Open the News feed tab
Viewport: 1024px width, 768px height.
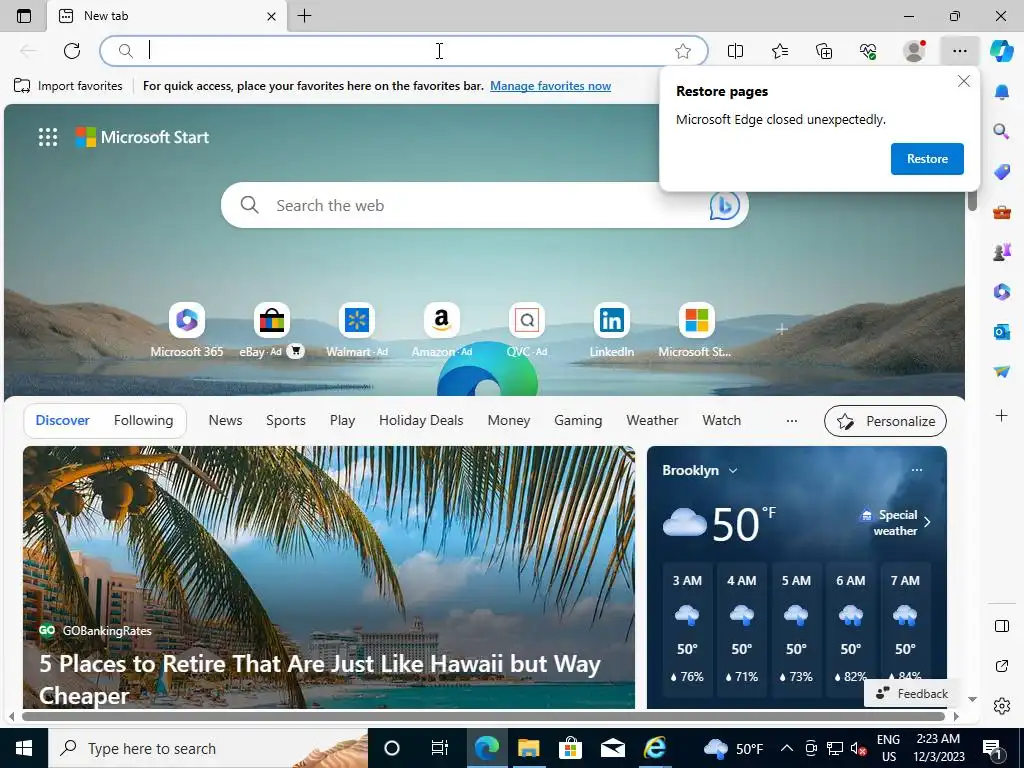click(x=225, y=421)
